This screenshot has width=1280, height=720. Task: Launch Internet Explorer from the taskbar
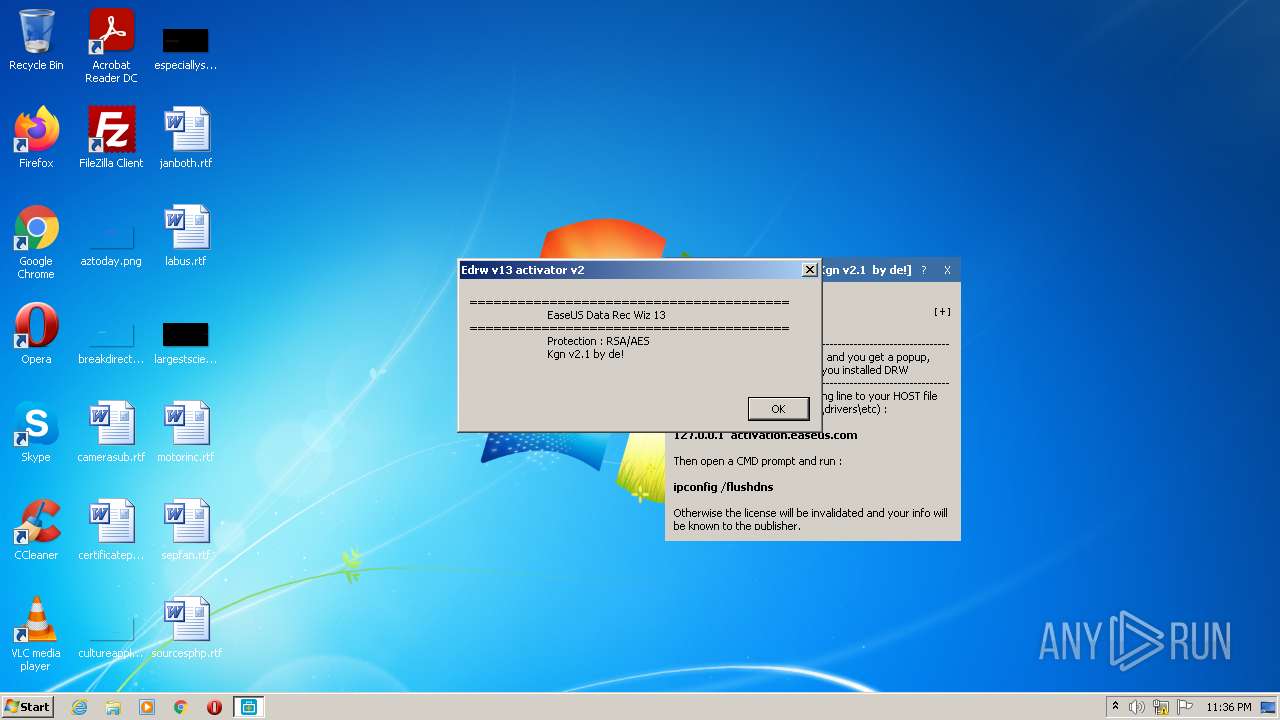[x=79, y=707]
